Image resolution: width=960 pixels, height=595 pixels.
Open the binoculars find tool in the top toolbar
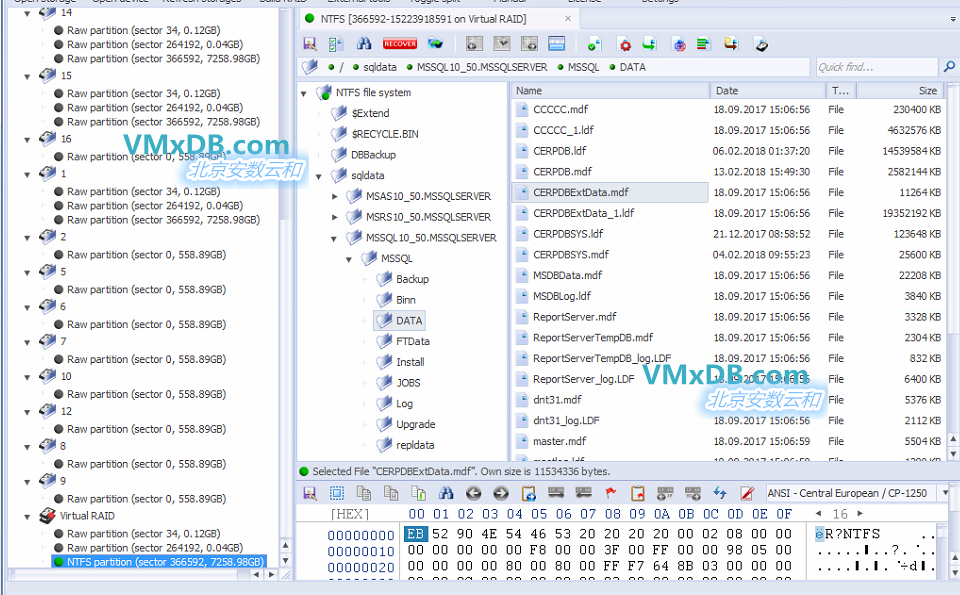[364, 43]
